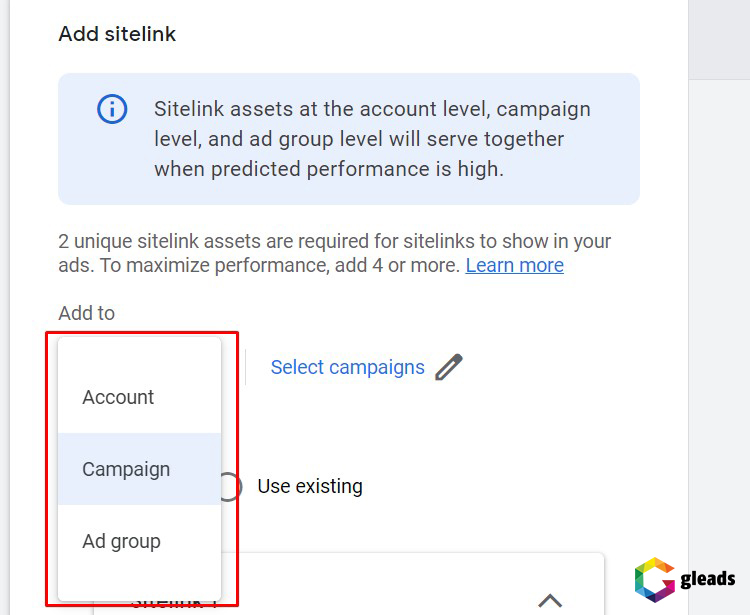The image size is (750, 615).
Task: Collapse the sitelink card with the chevron
Action: [x=549, y=600]
